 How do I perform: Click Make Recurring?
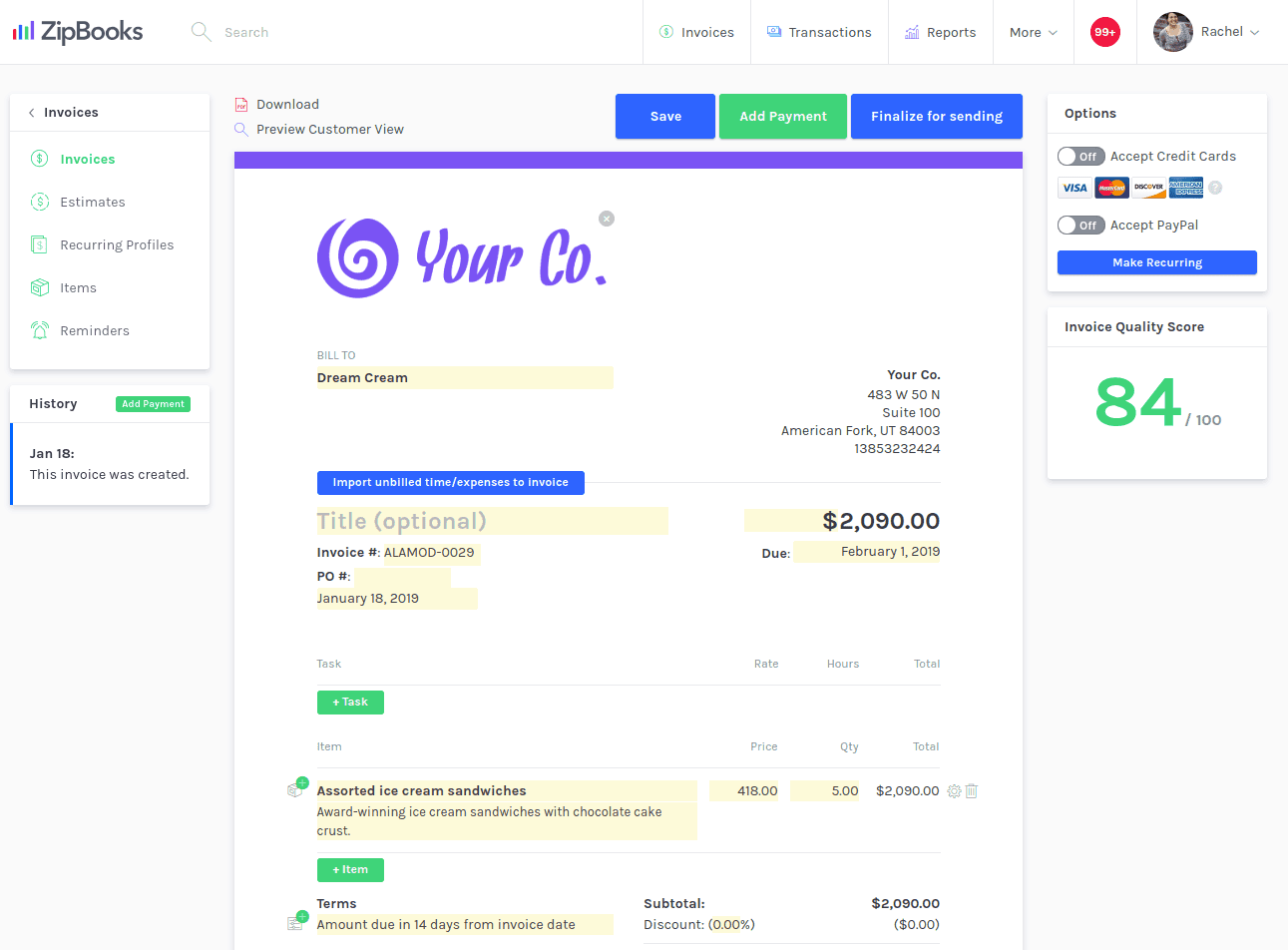(1156, 262)
